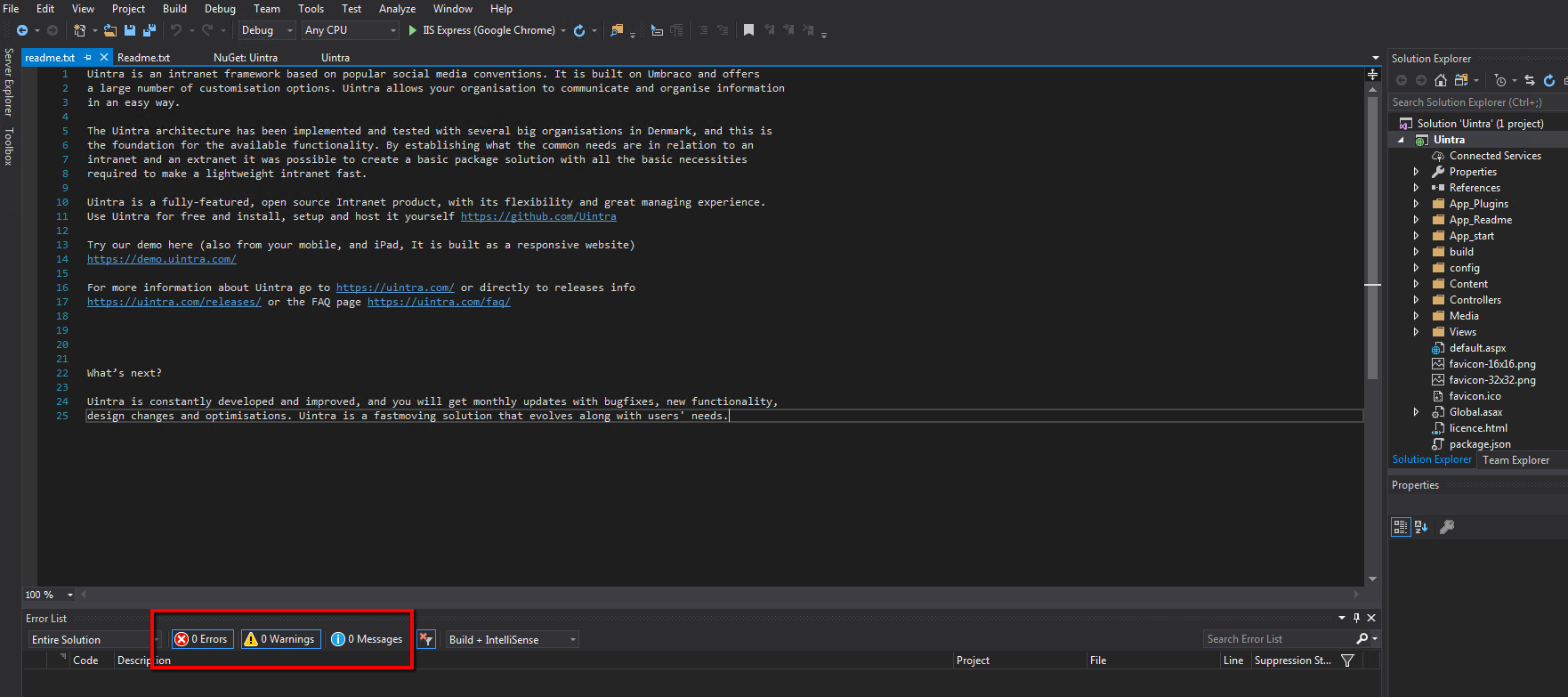Open the Build menu
The height and width of the screenshot is (697, 1568).
pyautogui.click(x=174, y=9)
